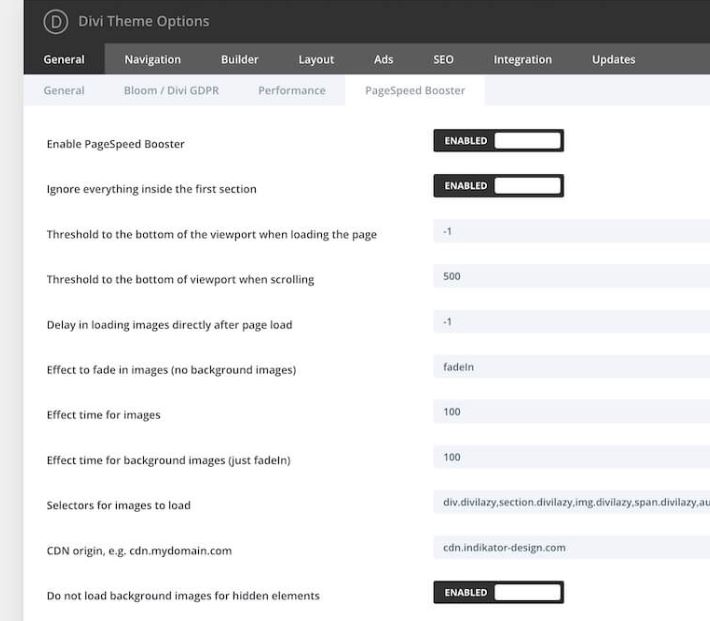Image resolution: width=710 pixels, height=621 pixels.
Task: Toggle Ignore everything inside first section
Action: coord(499,186)
